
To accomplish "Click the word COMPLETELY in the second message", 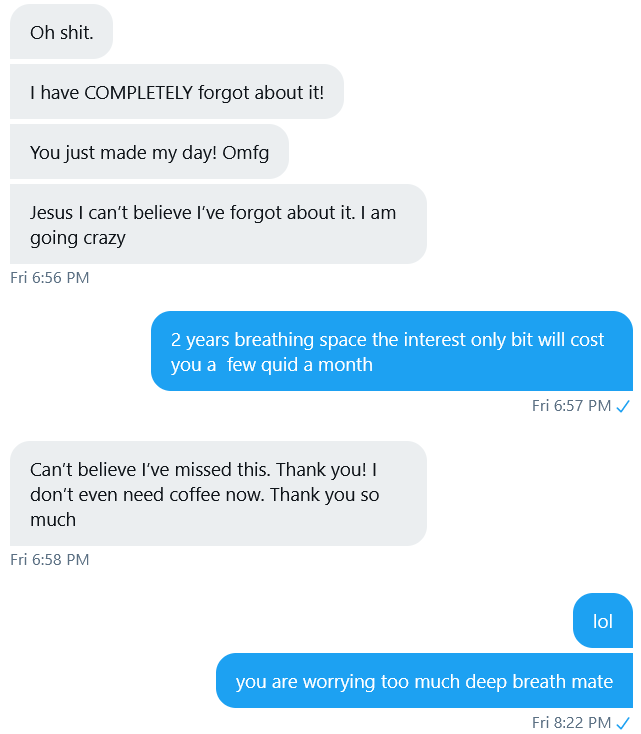I will [138, 93].
